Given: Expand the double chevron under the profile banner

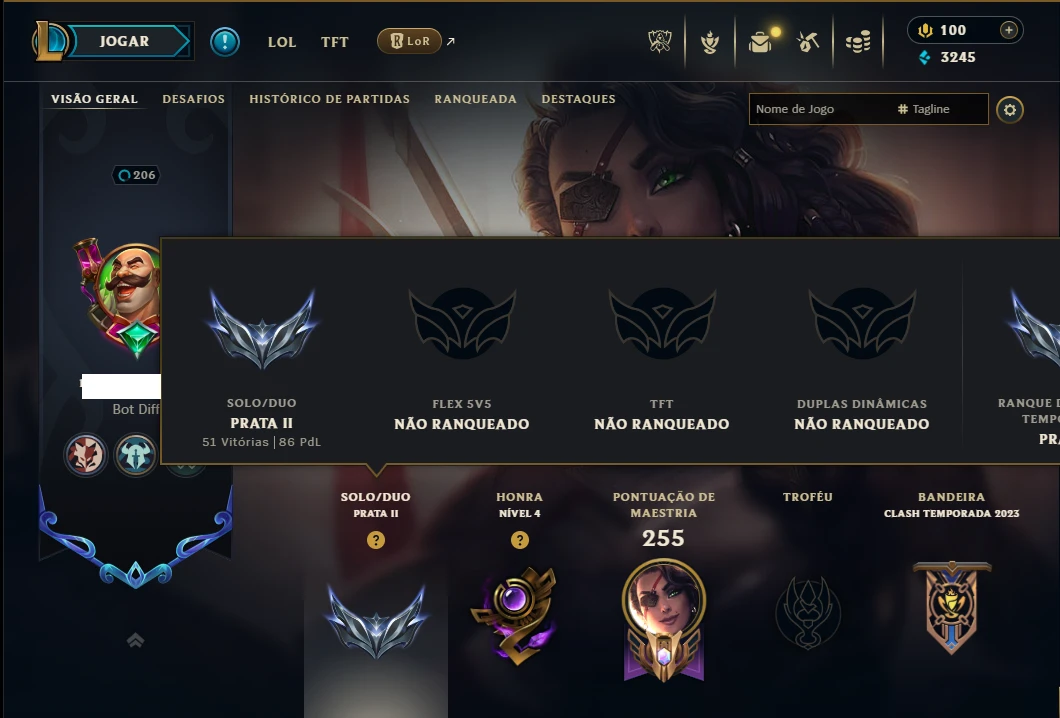Looking at the screenshot, I should point(135,640).
